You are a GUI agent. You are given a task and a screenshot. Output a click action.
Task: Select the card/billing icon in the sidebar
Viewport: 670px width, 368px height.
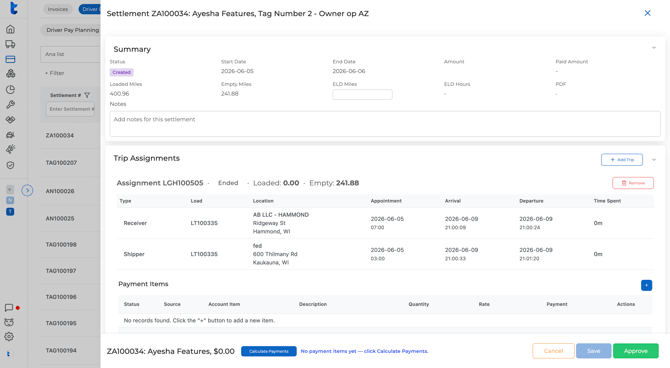coord(10,59)
